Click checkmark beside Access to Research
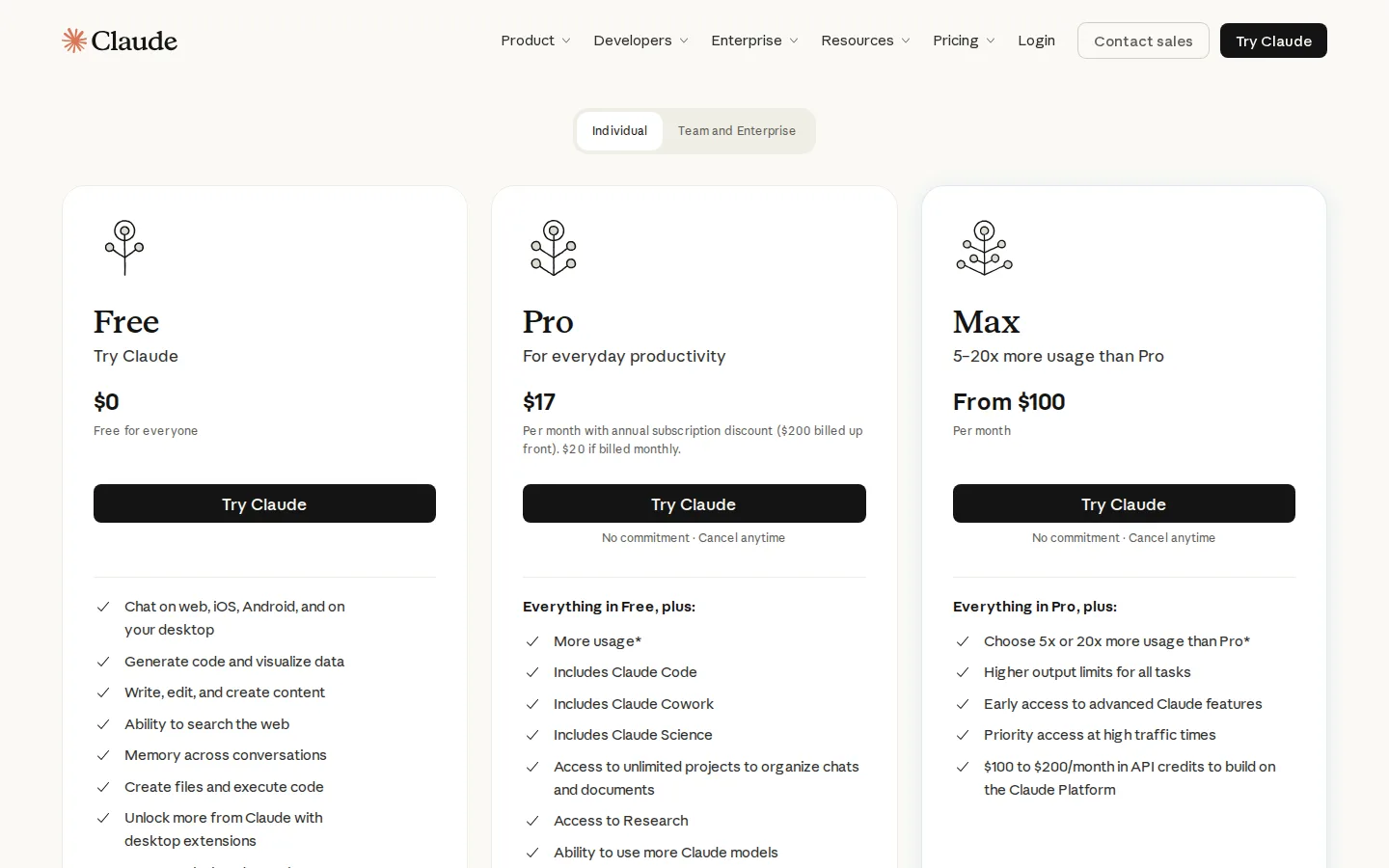Image resolution: width=1389 pixels, height=868 pixels. (x=532, y=821)
